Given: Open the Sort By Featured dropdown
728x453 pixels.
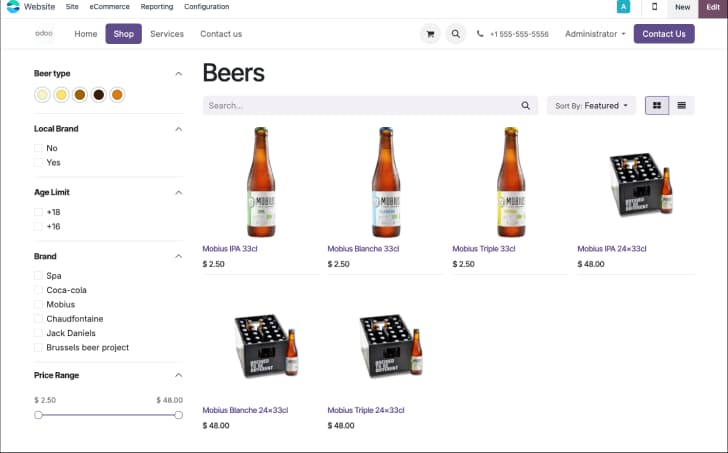Looking at the screenshot, I should (x=591, y=105).
